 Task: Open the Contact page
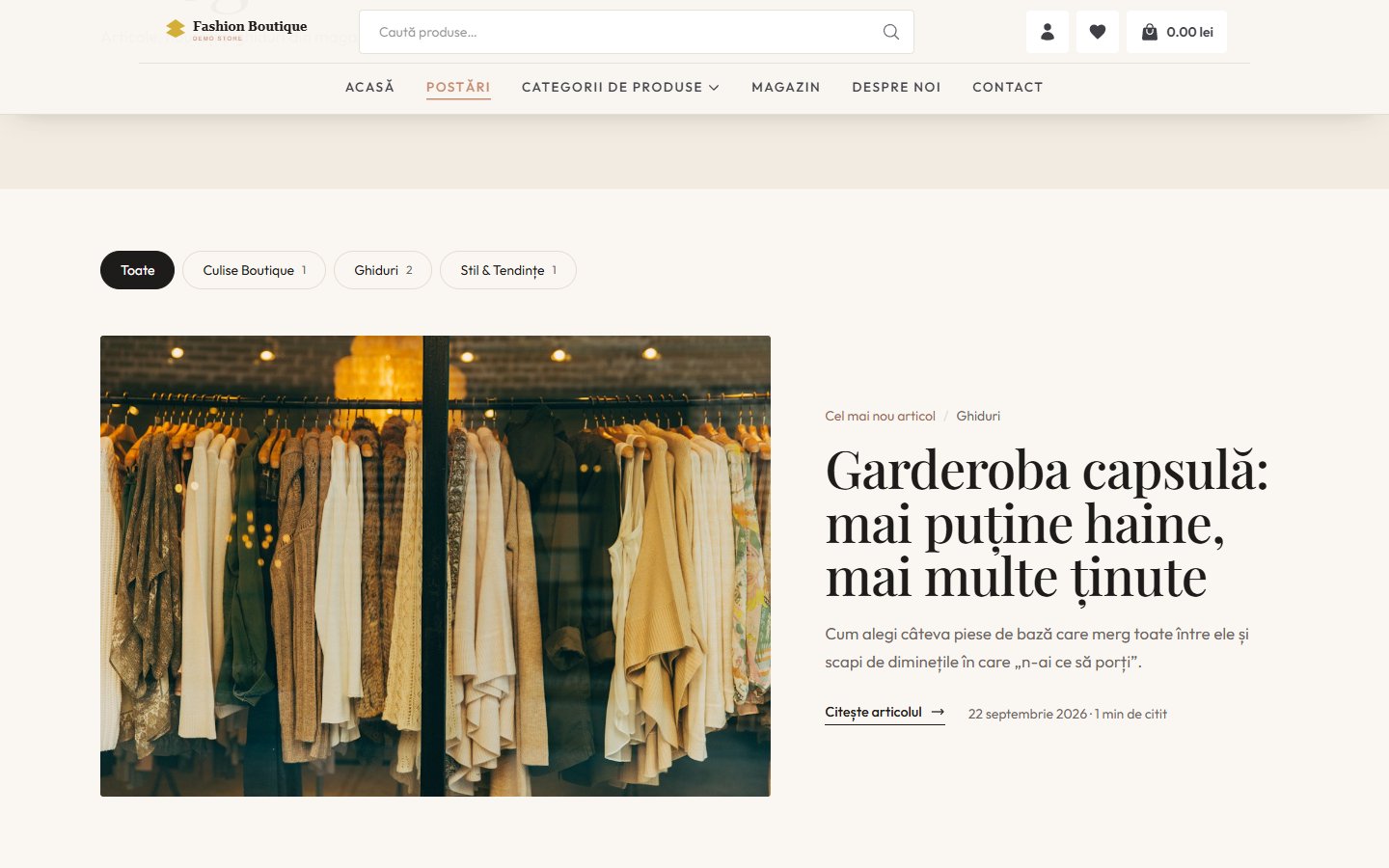pyautogui.click(x=1008, y=87)
